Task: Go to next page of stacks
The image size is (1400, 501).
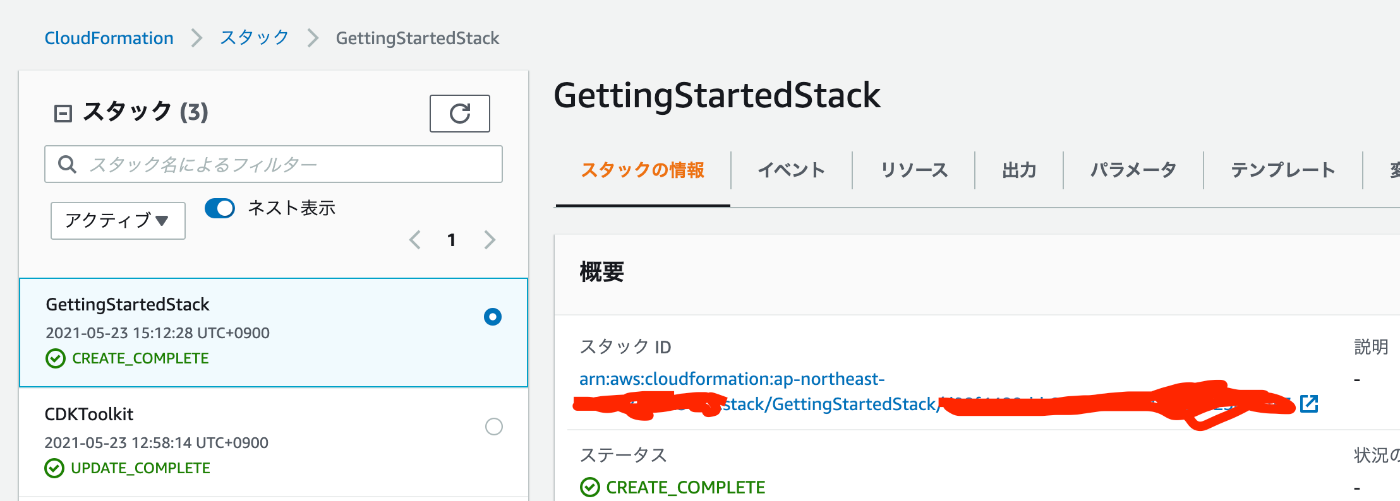Action: click(x=489, y=240)
